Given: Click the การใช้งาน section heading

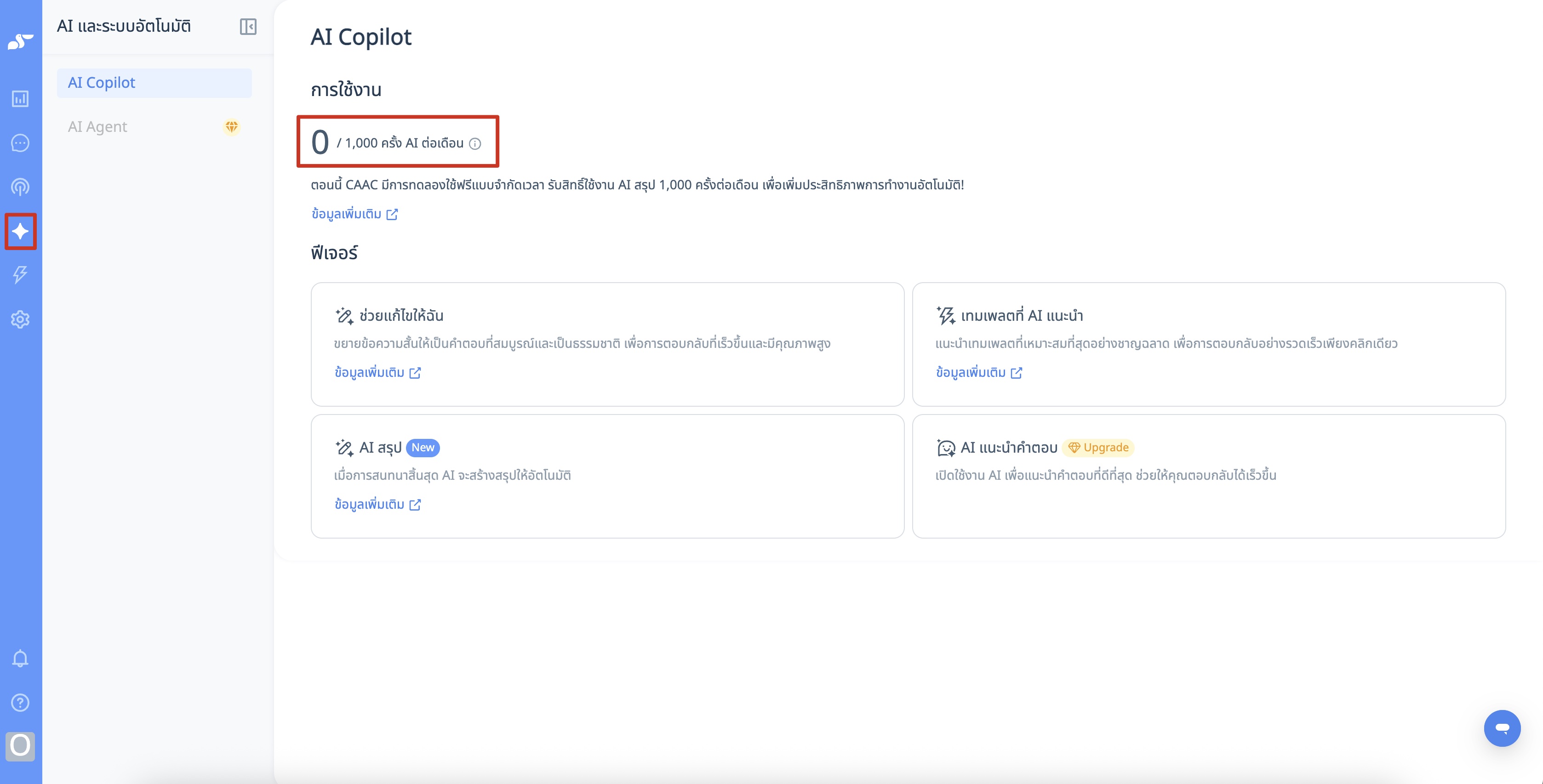Looking at the screenshot, I should tap(346, 90).
